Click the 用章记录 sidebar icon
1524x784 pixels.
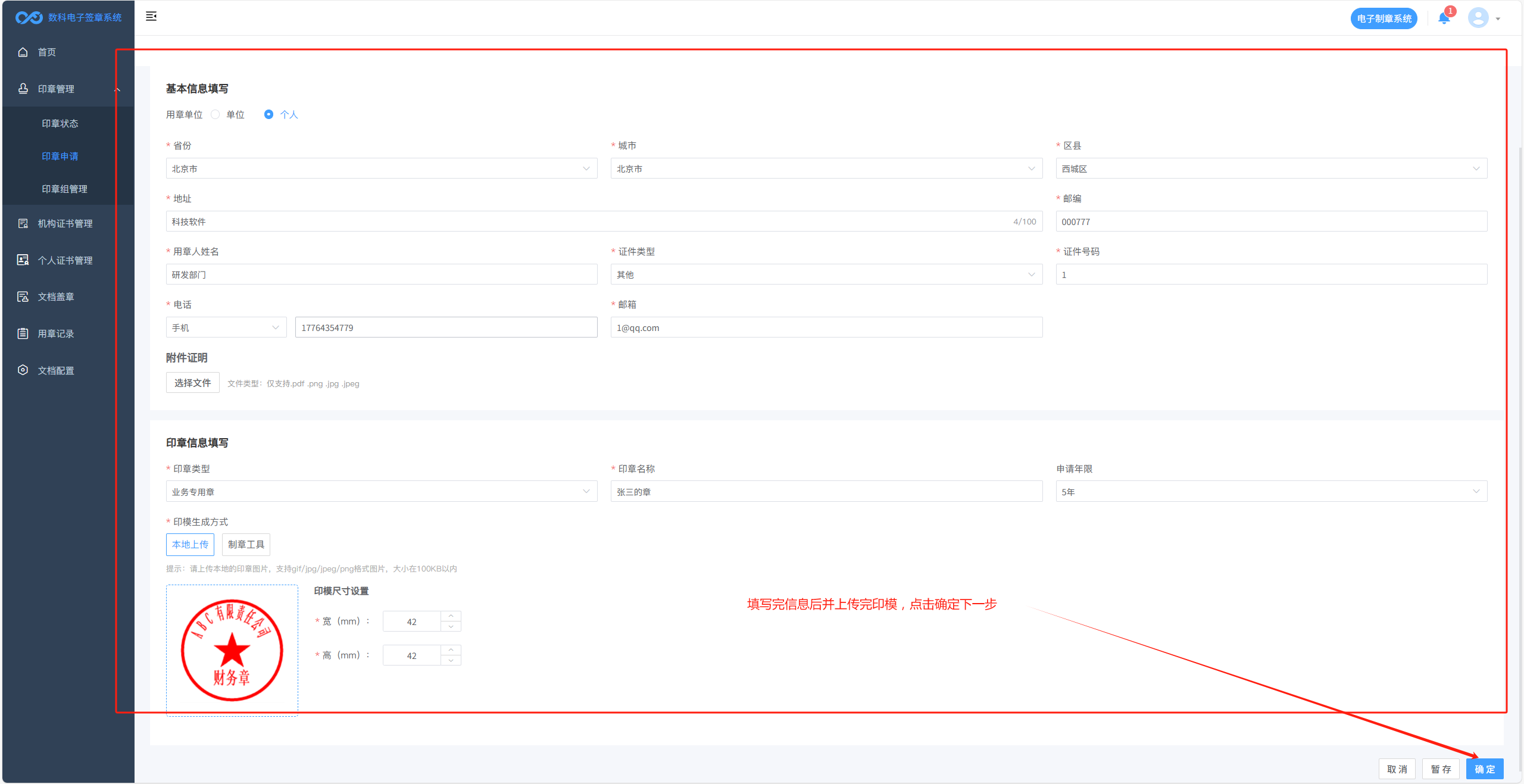click(23, 334)
